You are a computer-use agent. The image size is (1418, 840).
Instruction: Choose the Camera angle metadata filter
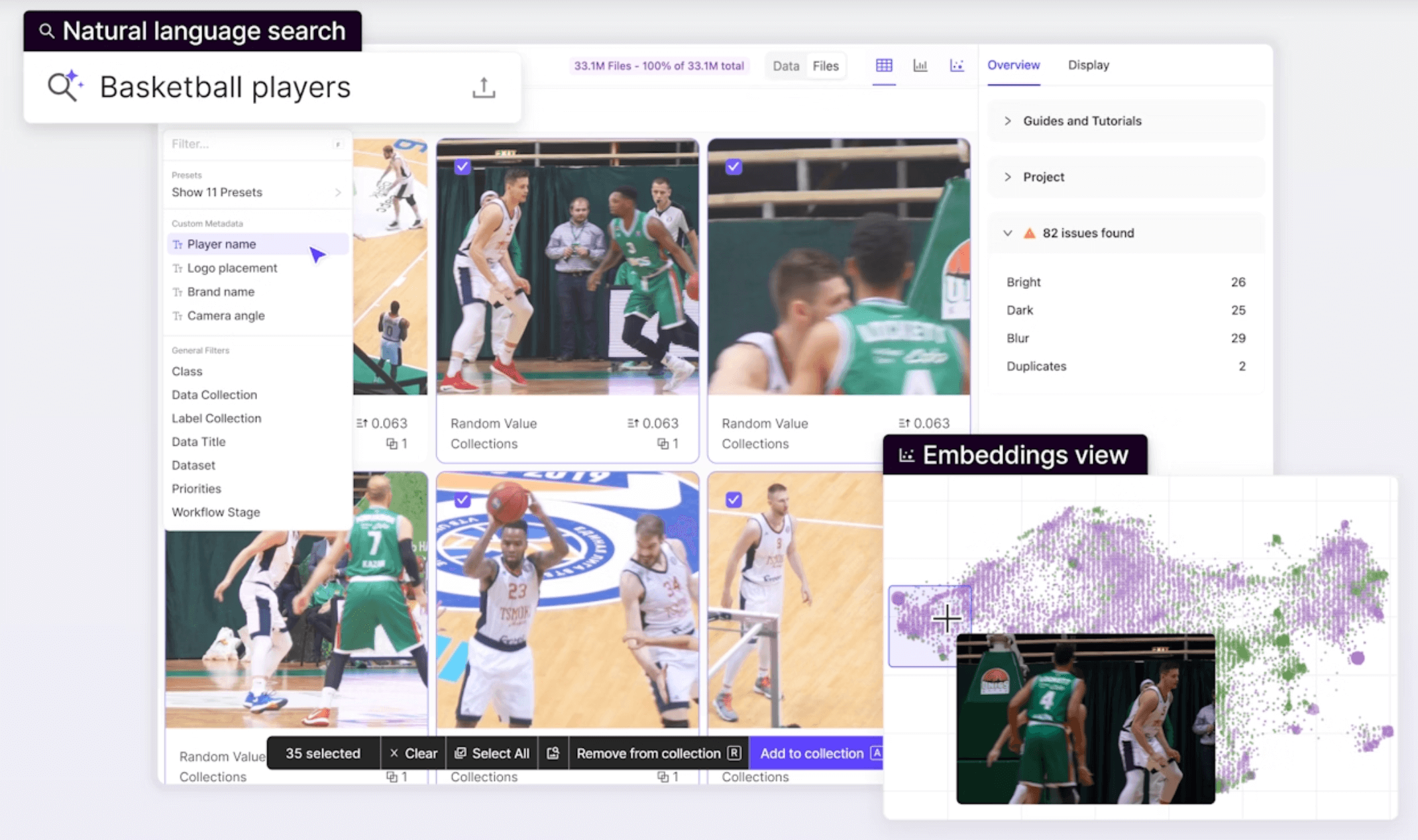pos(225,316)
